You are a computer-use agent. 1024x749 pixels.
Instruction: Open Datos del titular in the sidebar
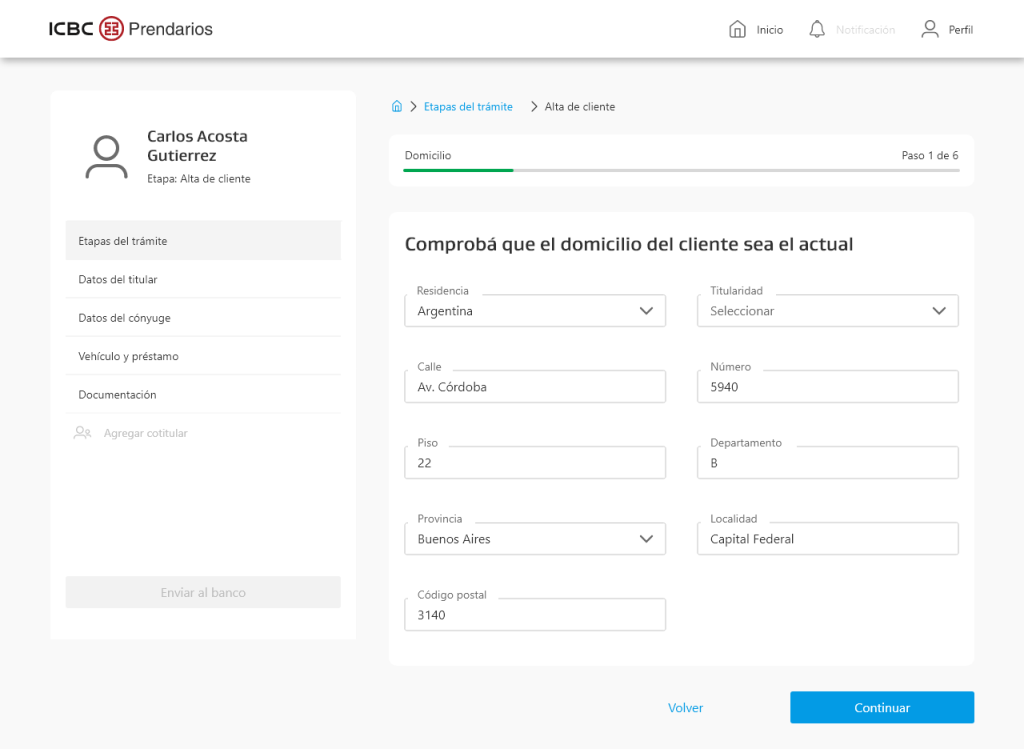click(203, 279)
